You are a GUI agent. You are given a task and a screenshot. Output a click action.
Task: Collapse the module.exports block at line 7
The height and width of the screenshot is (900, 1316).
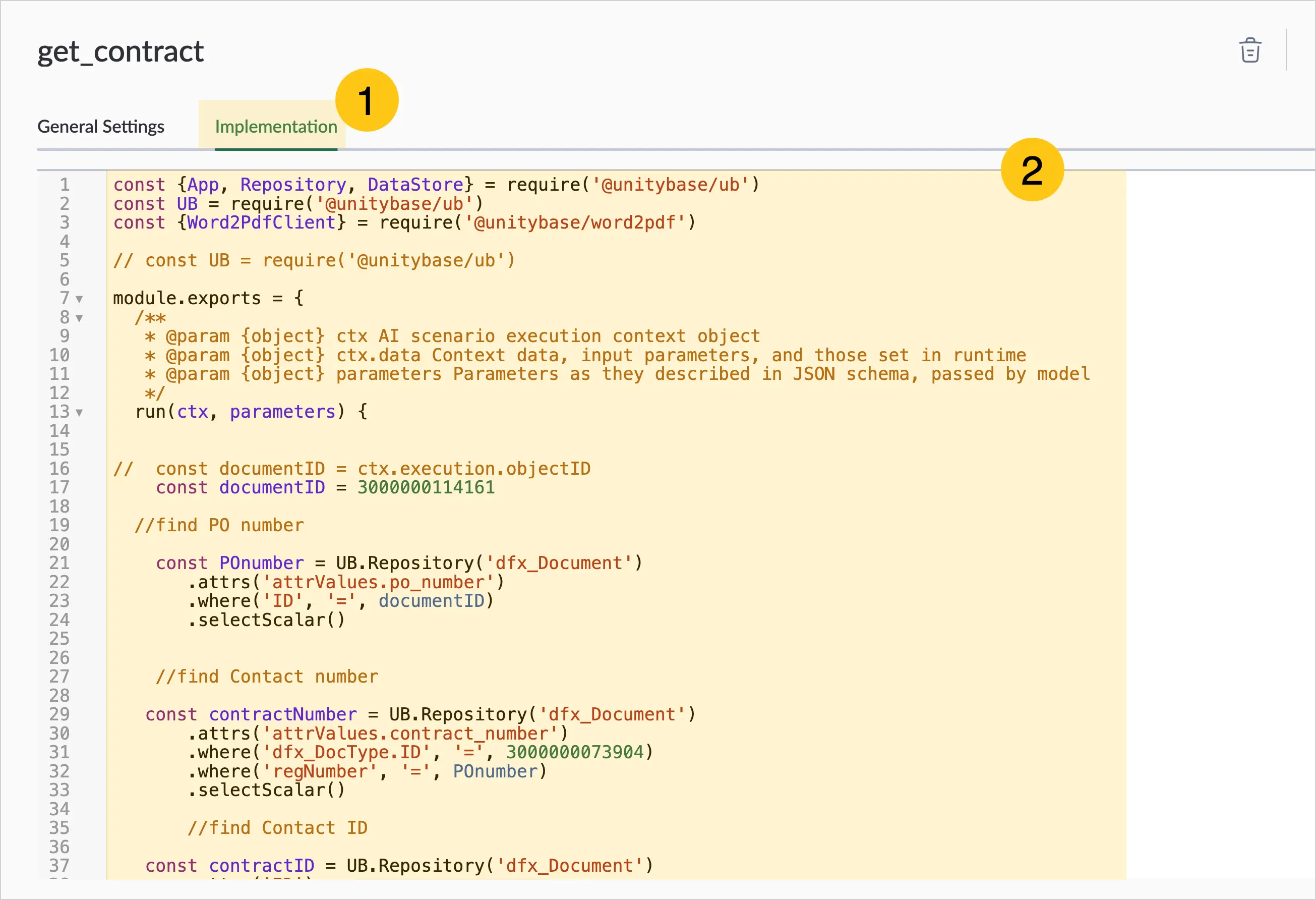tap(79, 299)
